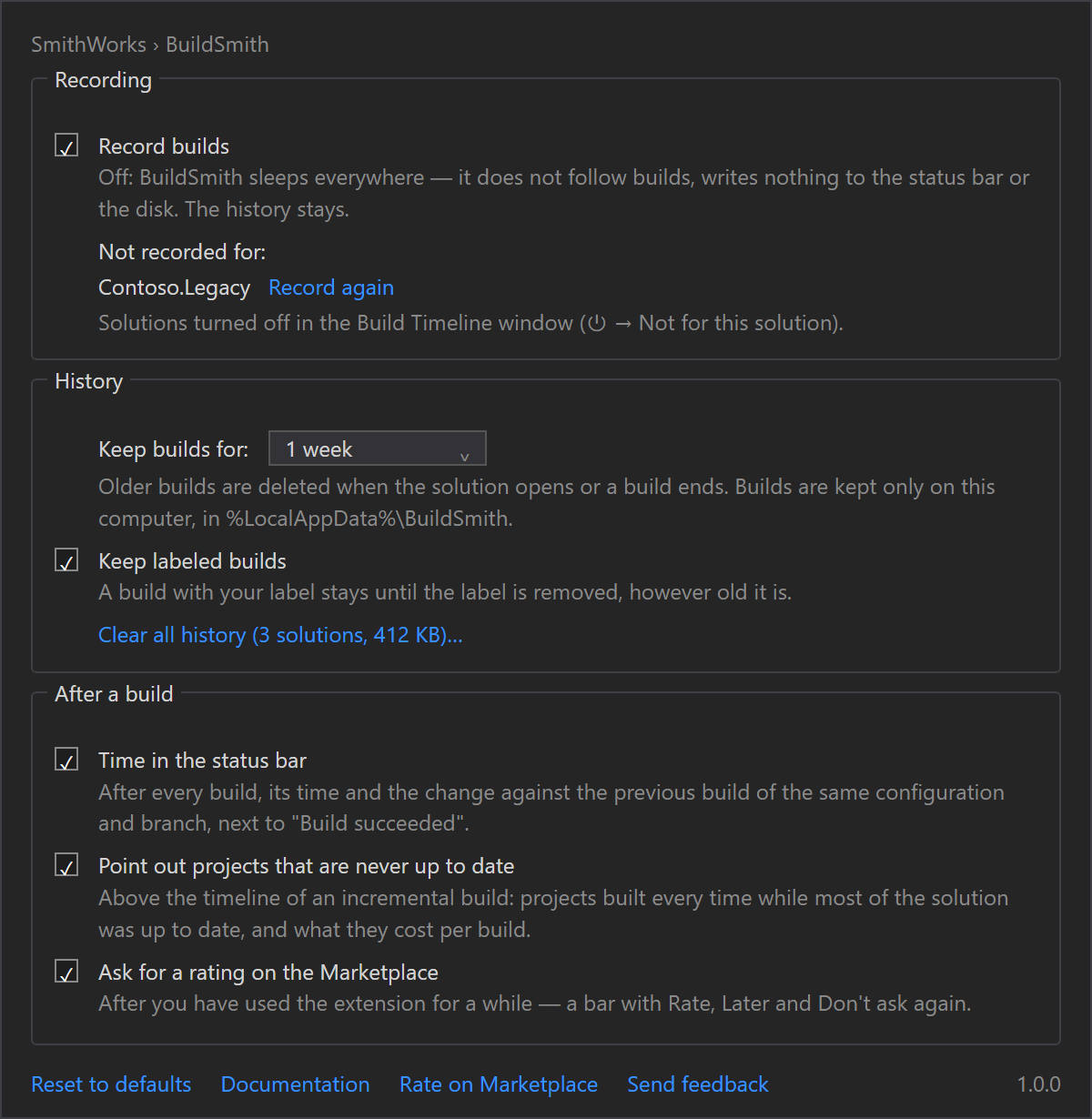
Task: Open the Documentation link
Action: [296, 1084]
